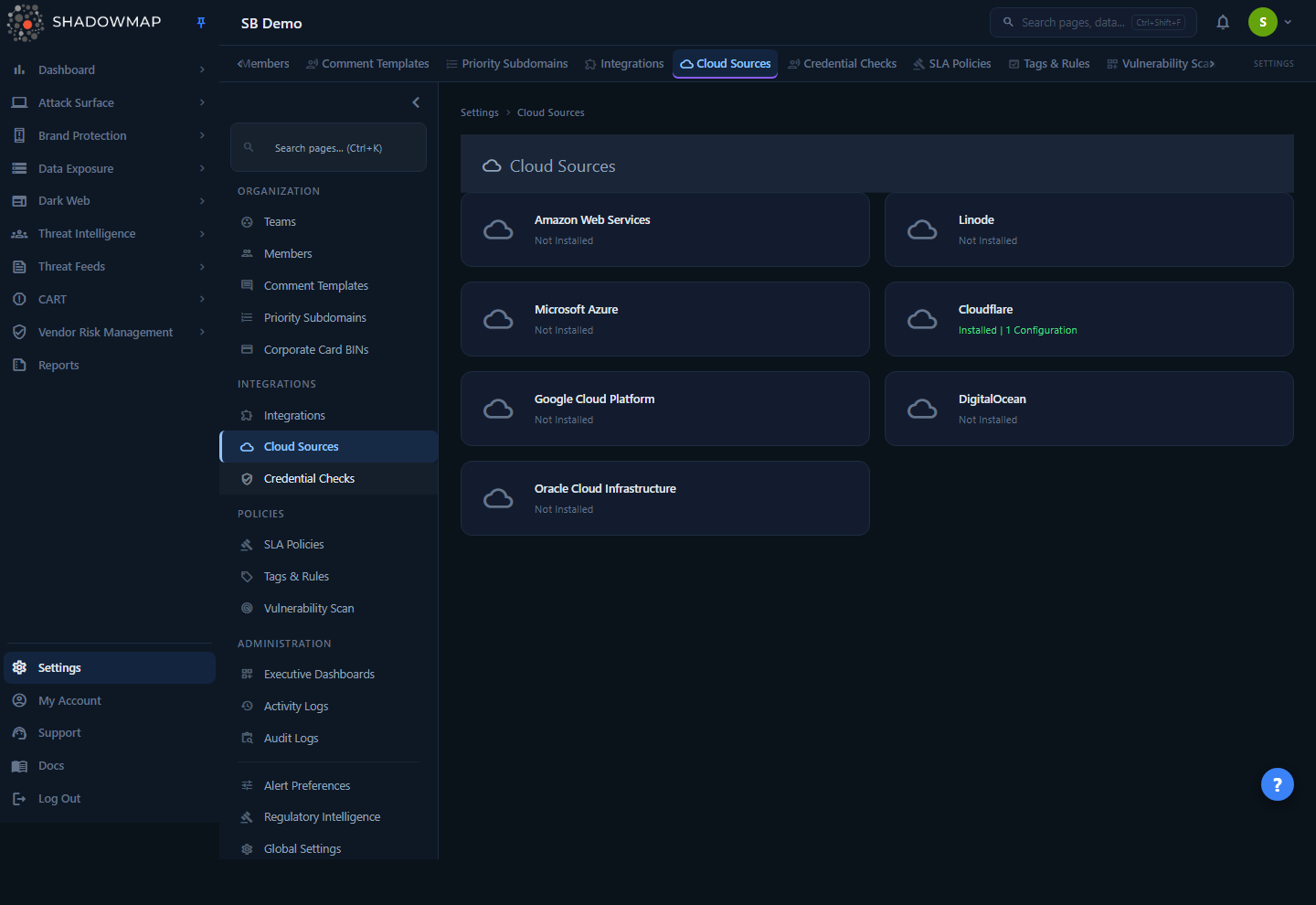Open Cloudflare Installed 1 Configuration link

click(1018, 330)
